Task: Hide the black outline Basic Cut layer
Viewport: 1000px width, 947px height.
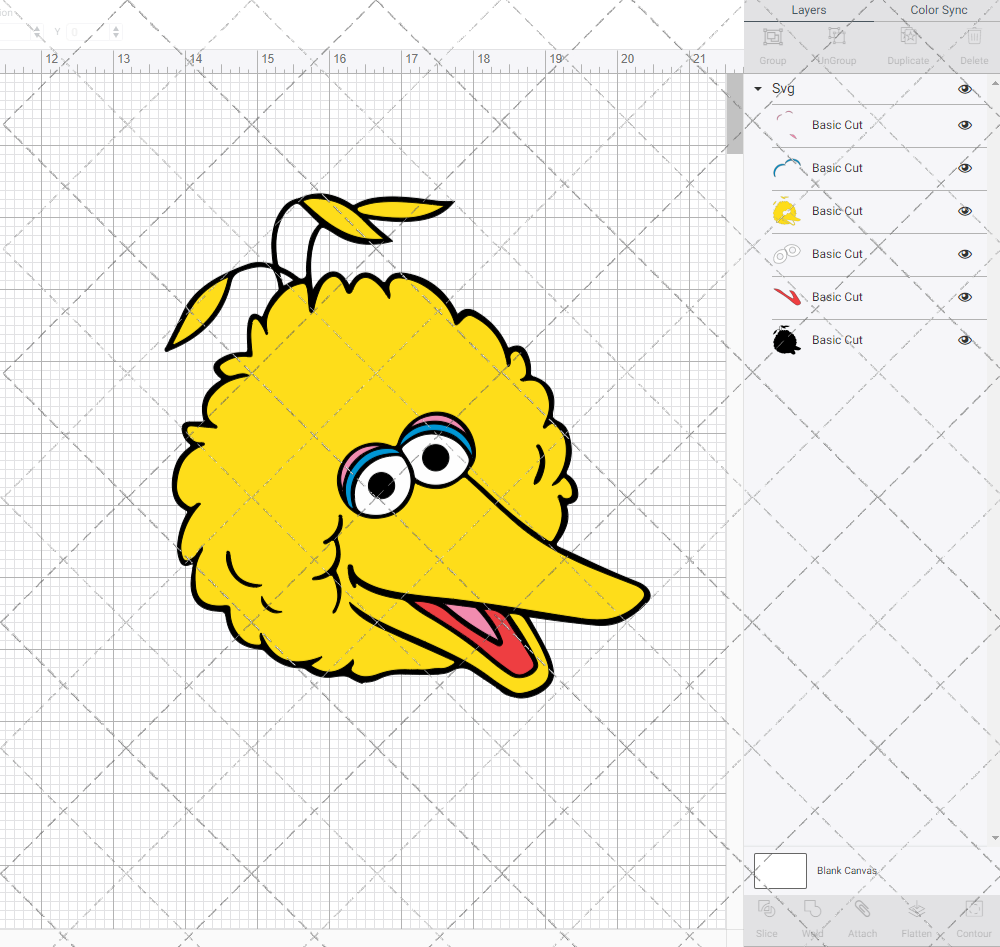Action: (x=965, y=340)
